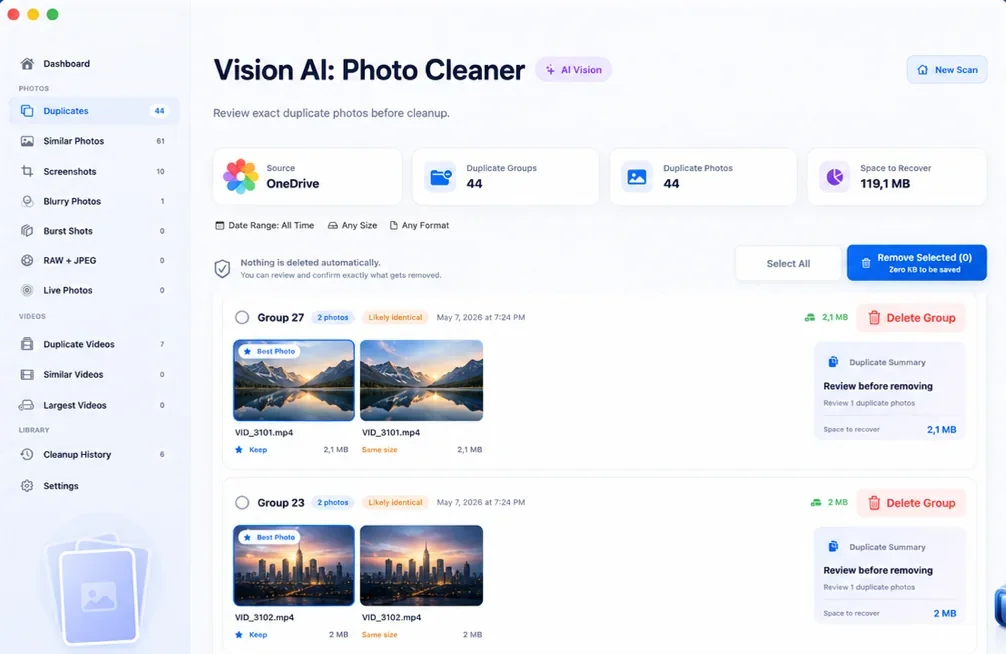Open the Live Photos sidebar icon
Viewport: 1006px width, 654px height.
click(x=27, y=290)
